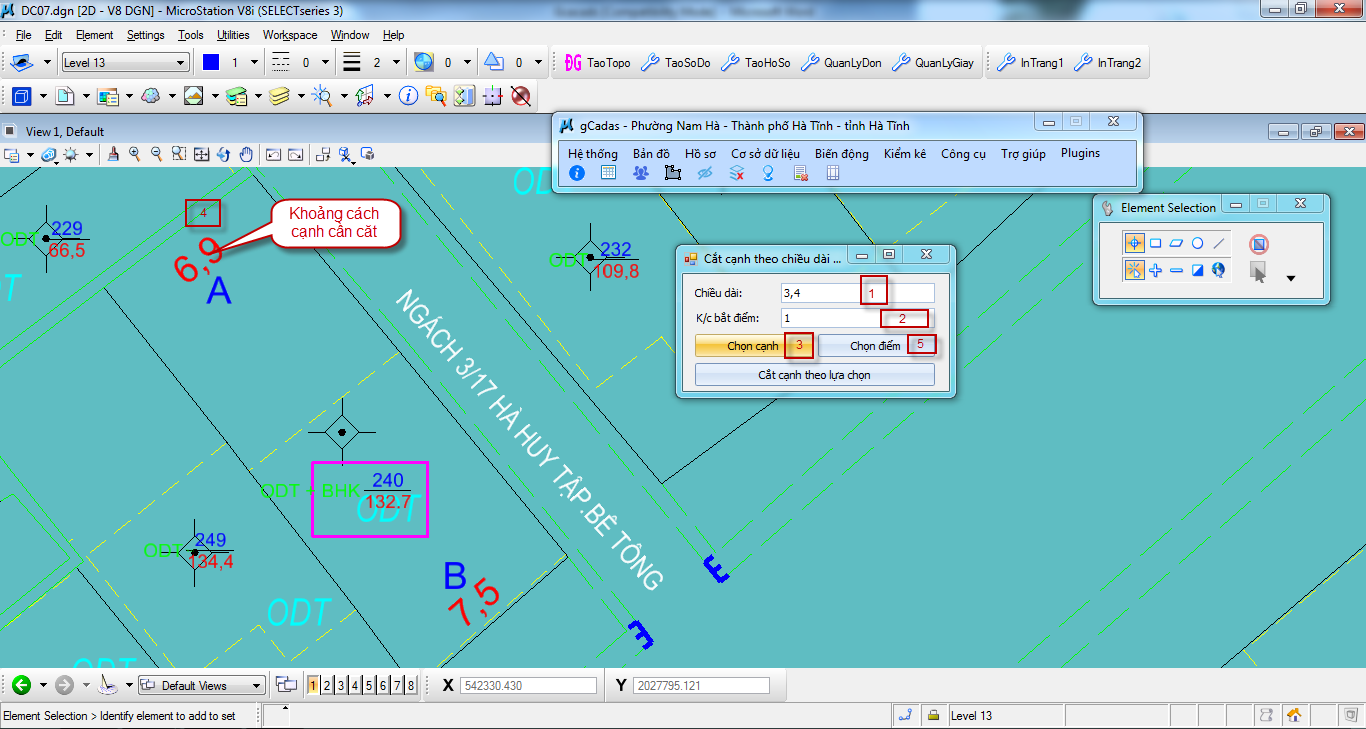Open the Level 13 active level dropdown

tap(125, 63)
